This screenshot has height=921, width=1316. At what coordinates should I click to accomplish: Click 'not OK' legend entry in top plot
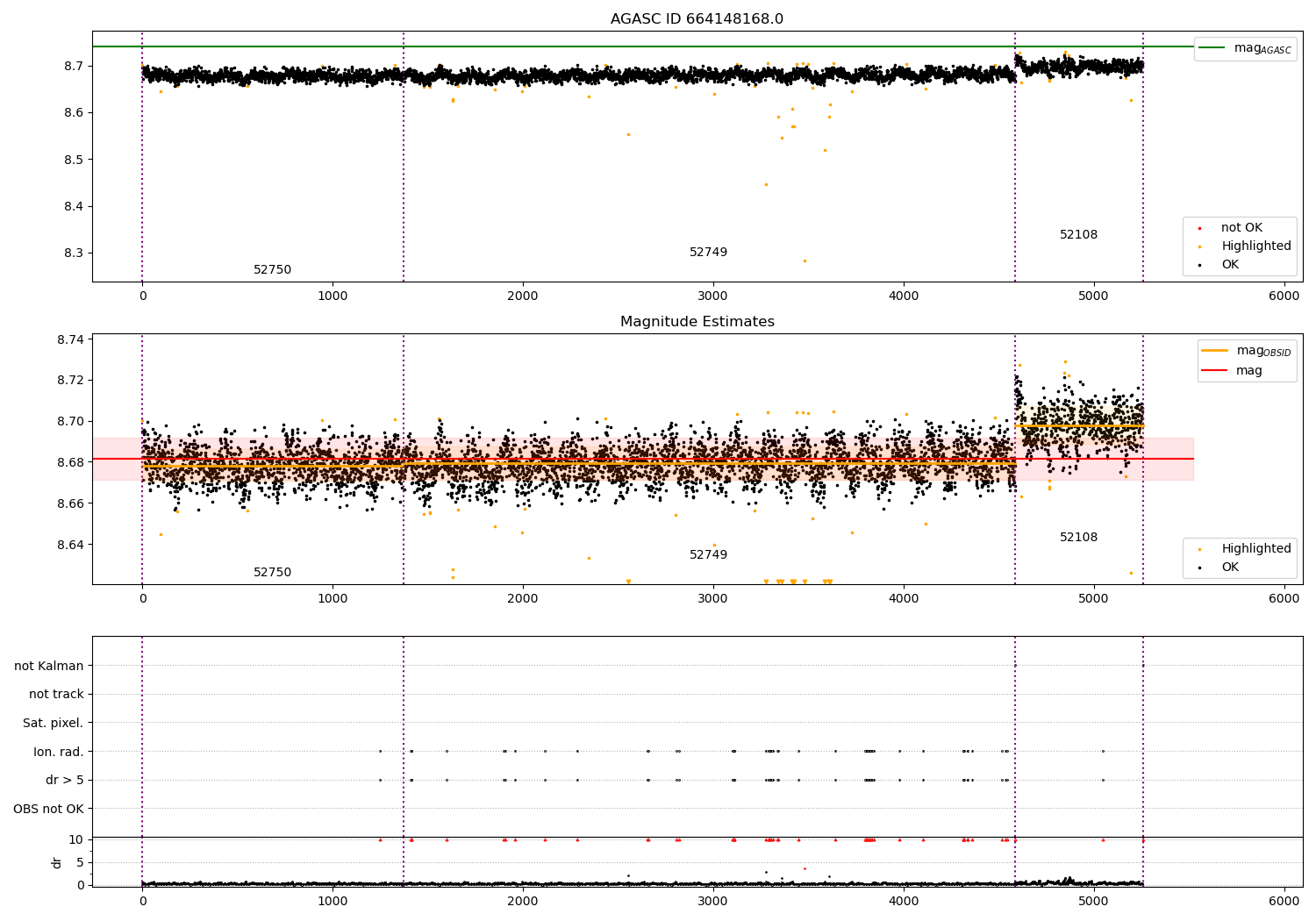(1241, 228)
